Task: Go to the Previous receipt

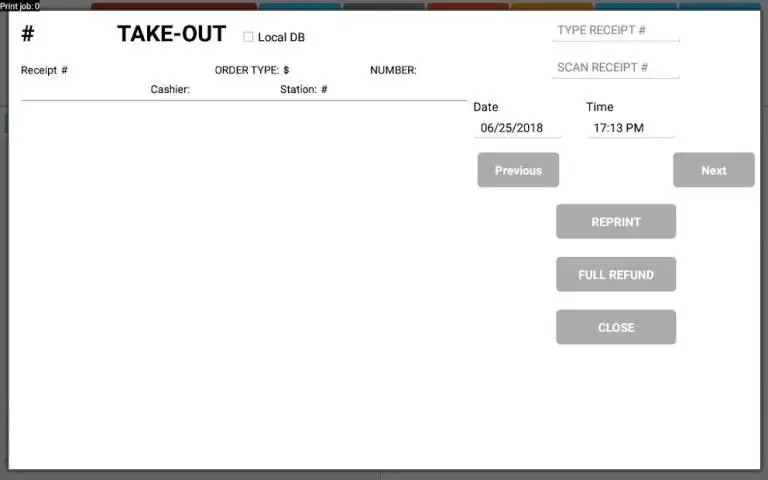Action: tap(518, 170)
